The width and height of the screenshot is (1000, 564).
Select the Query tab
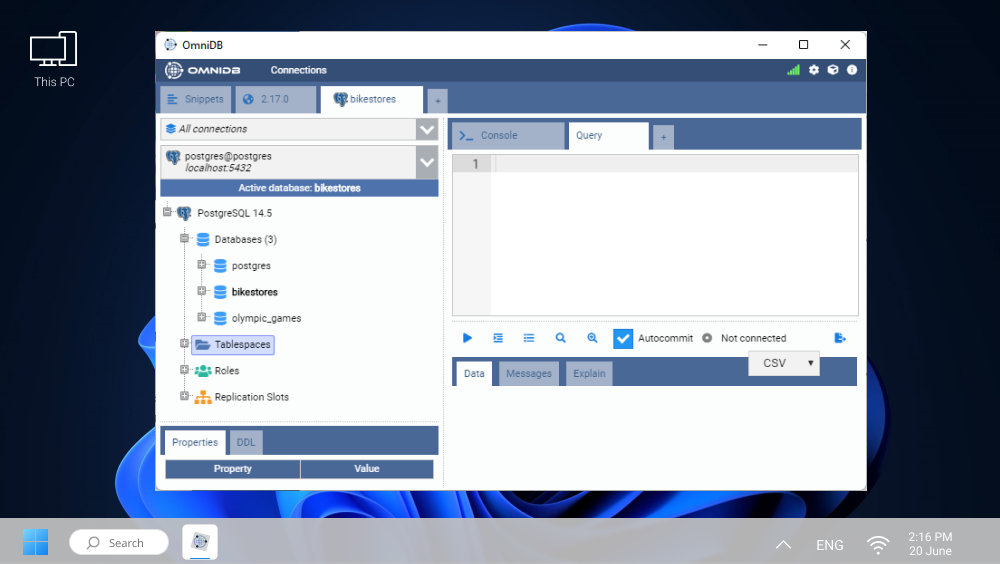click(x=608, y=136)
